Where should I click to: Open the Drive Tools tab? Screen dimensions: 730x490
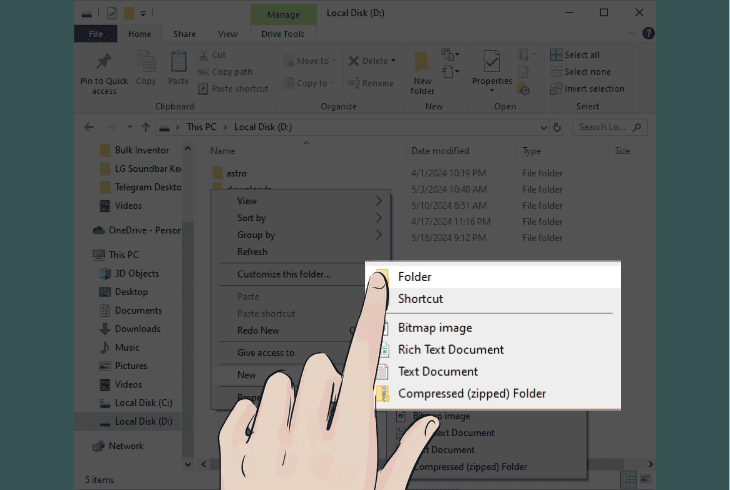283,34
